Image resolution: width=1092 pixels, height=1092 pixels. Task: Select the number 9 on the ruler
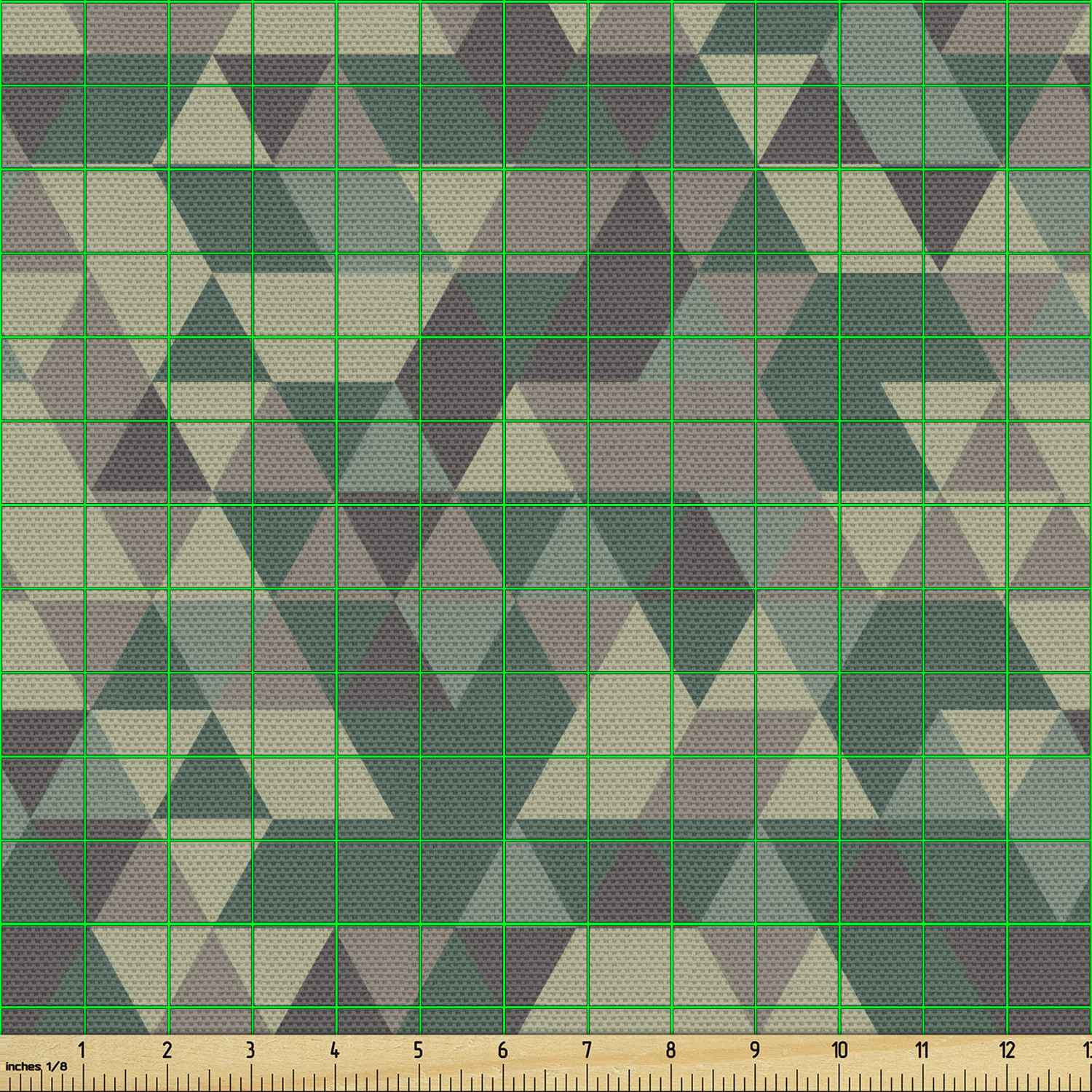pyautogui.click(x=755, y=1050)
